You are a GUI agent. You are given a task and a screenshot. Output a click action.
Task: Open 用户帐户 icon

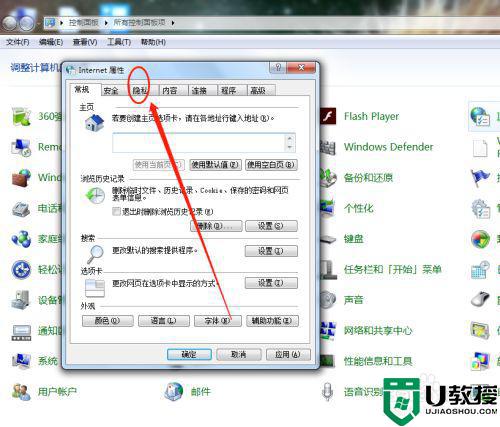[21, 392]
